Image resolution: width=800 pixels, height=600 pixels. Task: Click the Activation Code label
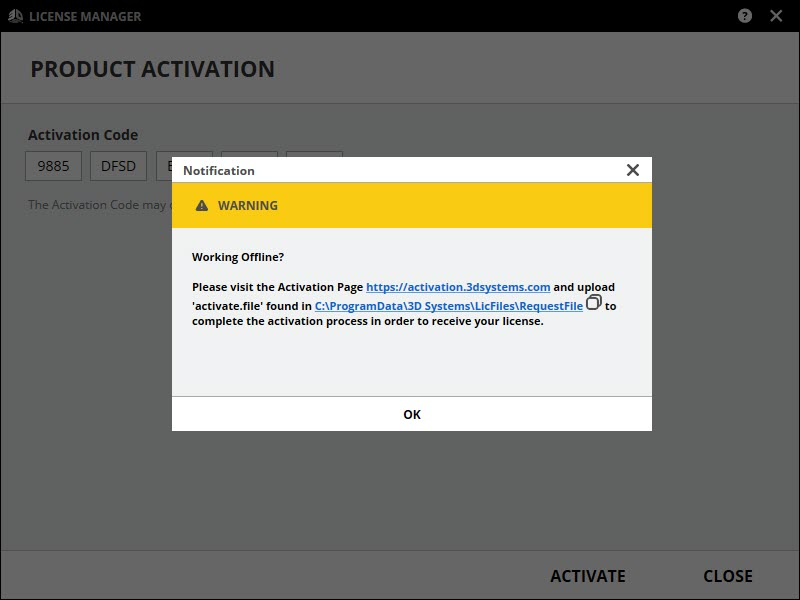[x=83, y=135]
